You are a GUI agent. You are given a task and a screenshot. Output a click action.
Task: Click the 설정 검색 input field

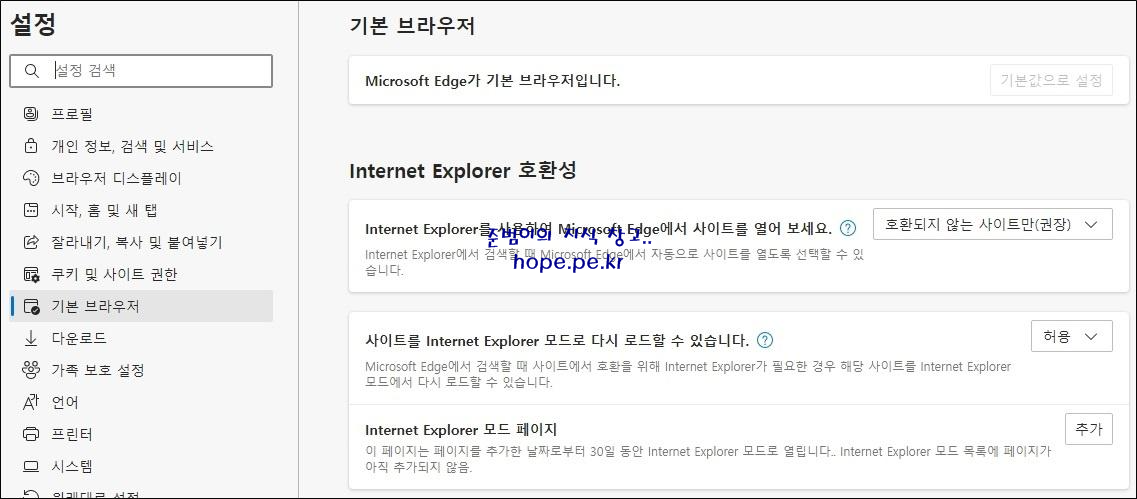[141, 71]
